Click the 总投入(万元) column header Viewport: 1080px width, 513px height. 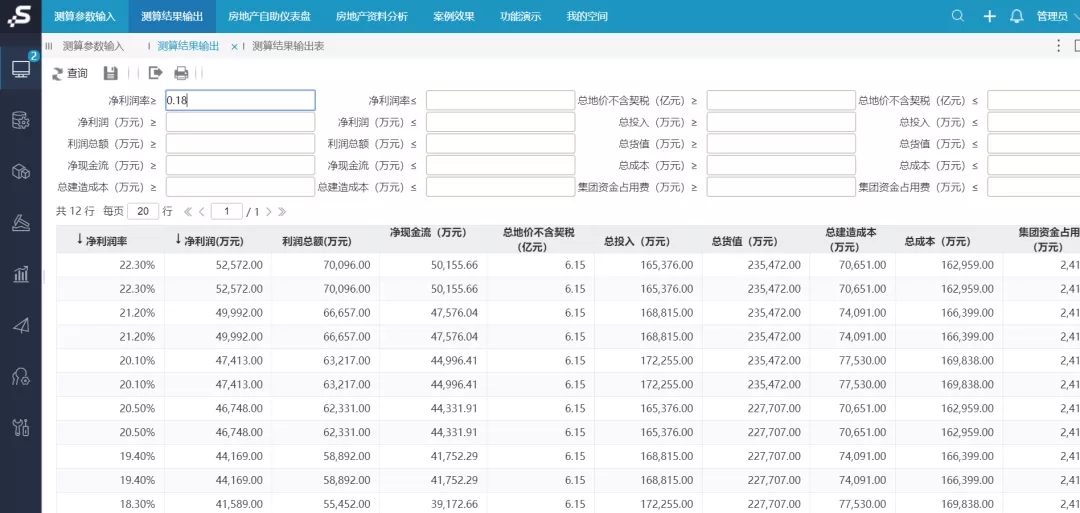point(638,241)
